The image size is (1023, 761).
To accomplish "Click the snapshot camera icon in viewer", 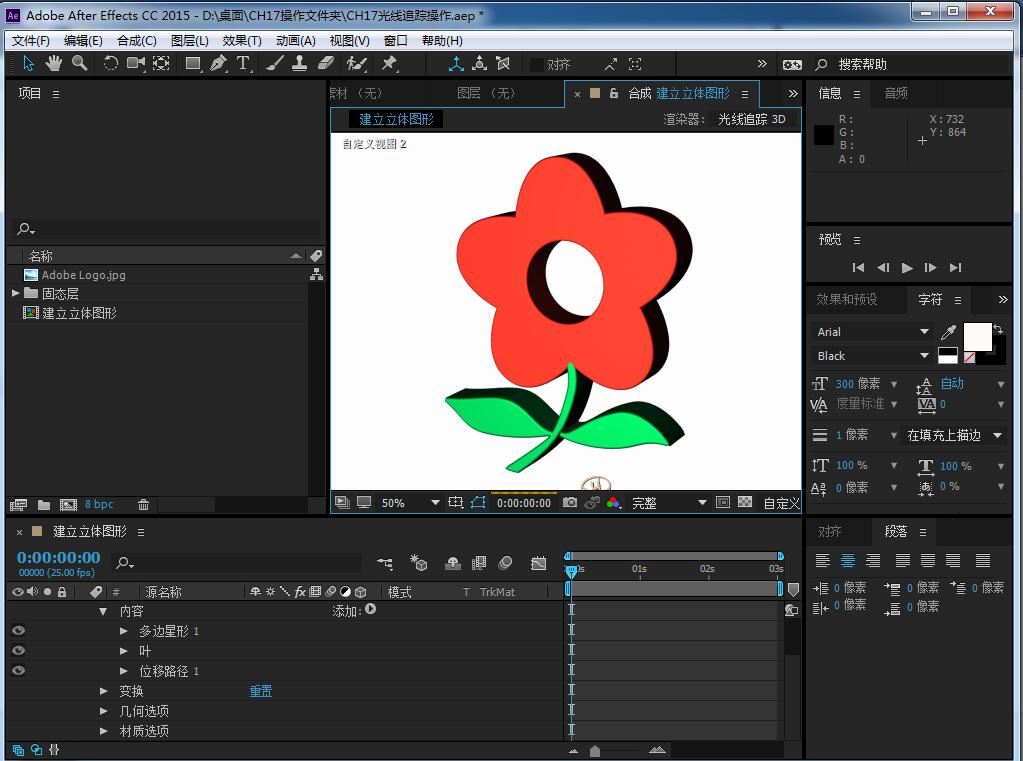I will 570,503.
